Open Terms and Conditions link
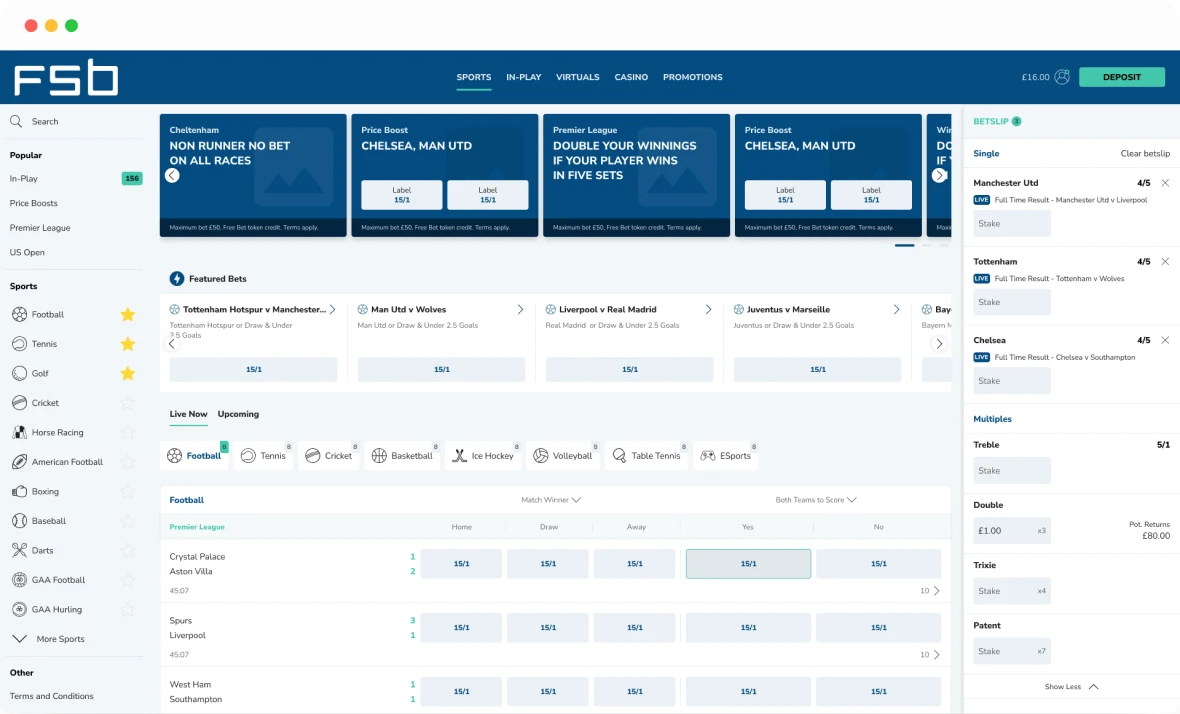The image size is (1180, 714). coord(52,696)
